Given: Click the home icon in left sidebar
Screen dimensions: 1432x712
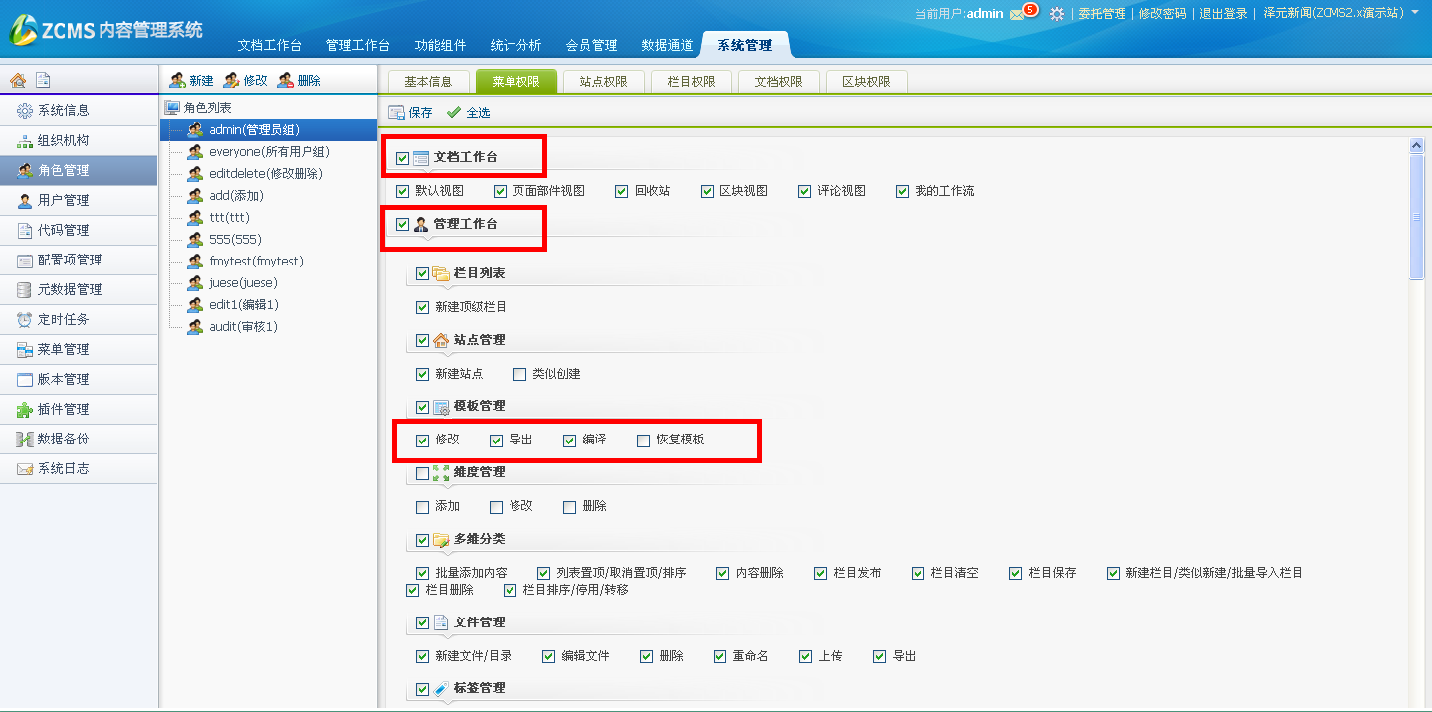Looking at the screenshot, I should pos(18,81).
